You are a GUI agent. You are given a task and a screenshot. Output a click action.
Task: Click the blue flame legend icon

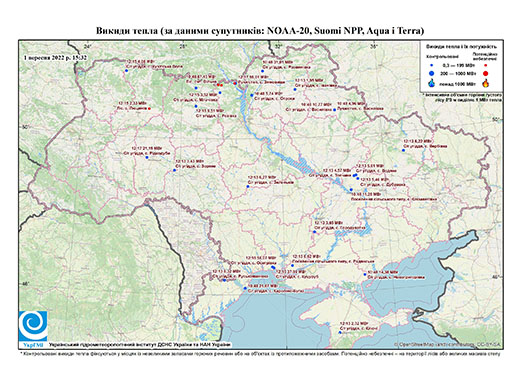click(x=432, y=83)
